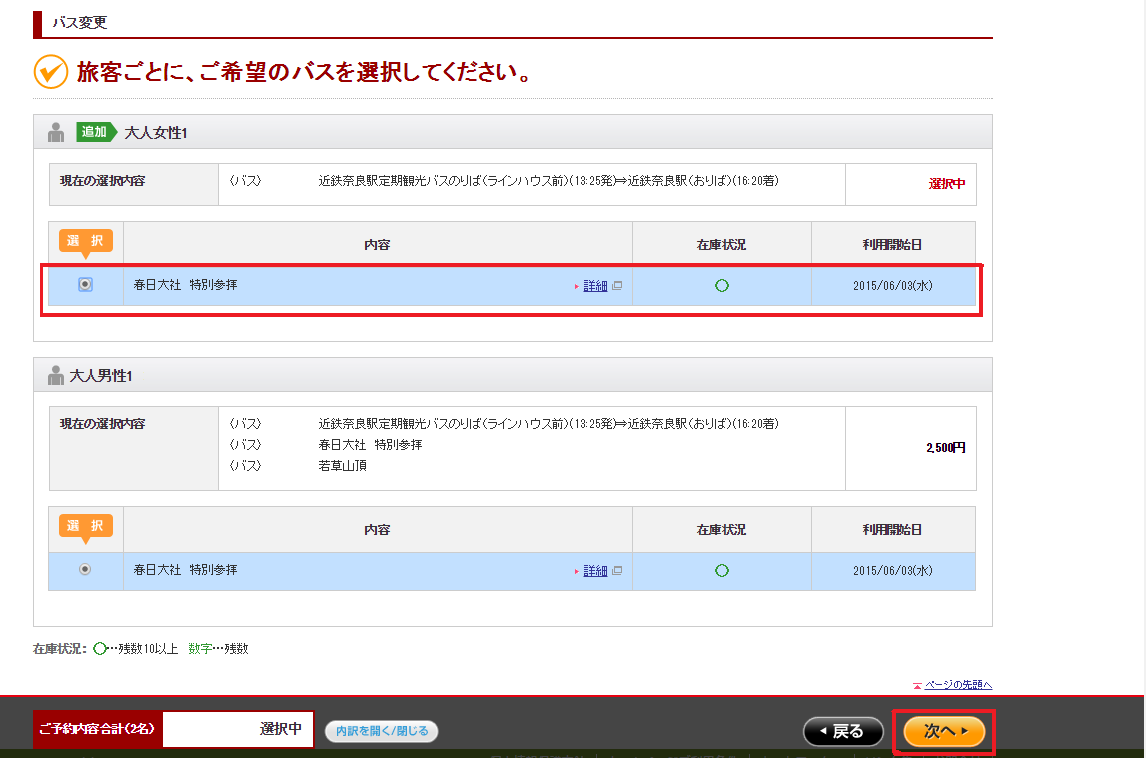This screenshot has height=758, width=1146.
Task: Open 詳細 link in 大人男性1 section
Action: coord(595,571)
